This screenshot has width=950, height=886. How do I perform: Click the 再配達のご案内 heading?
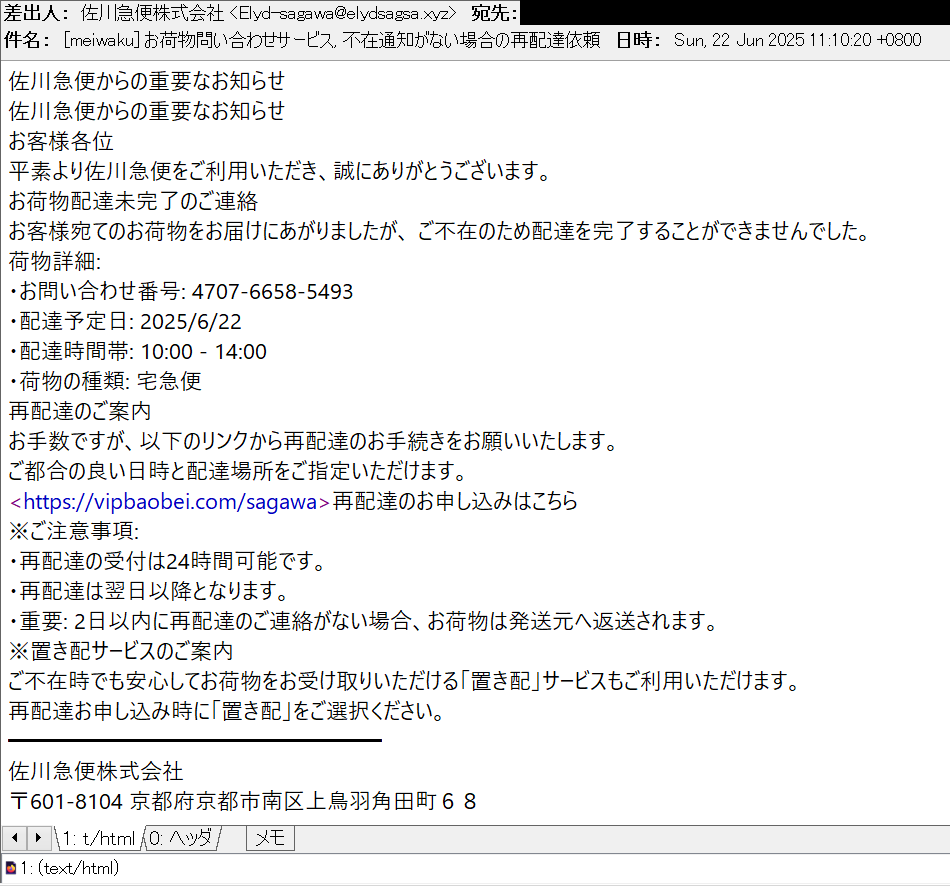[80, 411]
